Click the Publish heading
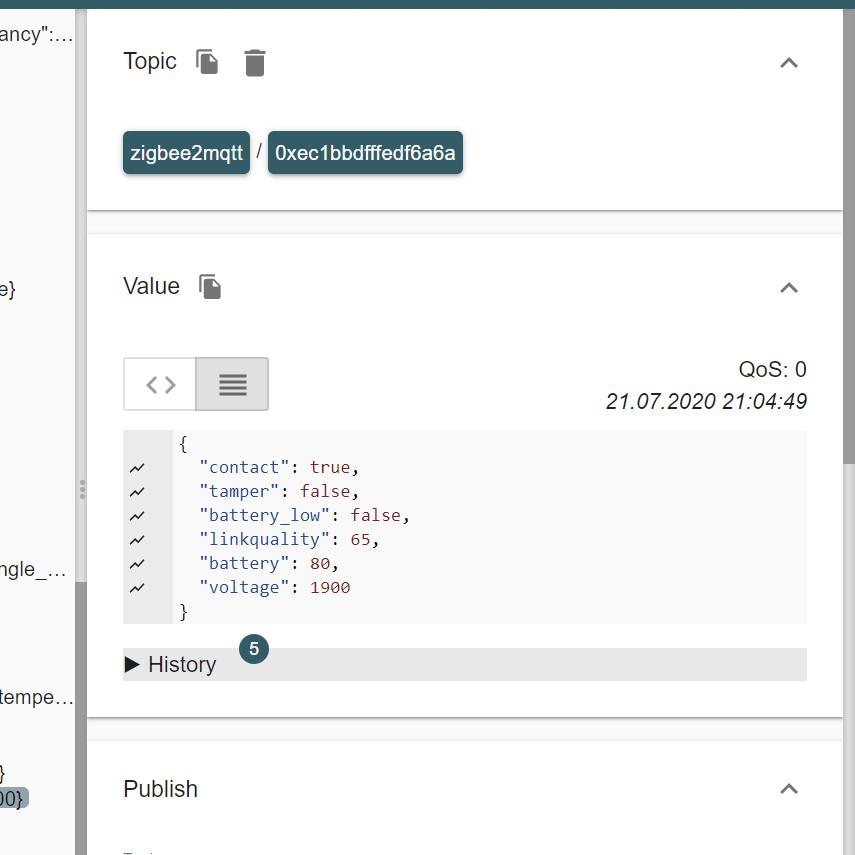Image resolution: width=855 pixels, height=855 pixels. click(160, 789)
